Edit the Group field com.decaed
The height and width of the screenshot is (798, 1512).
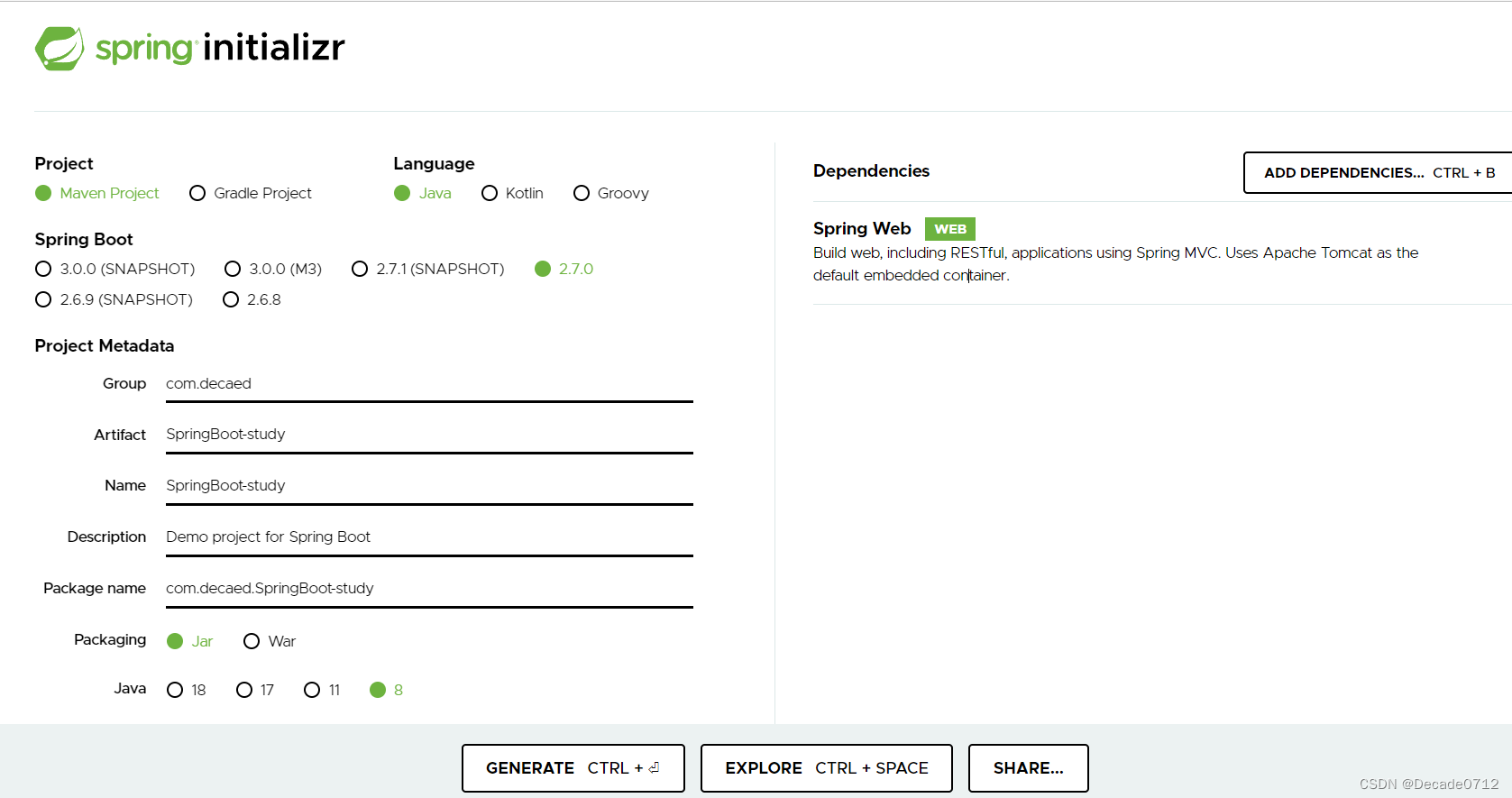[x=429, y=384]
